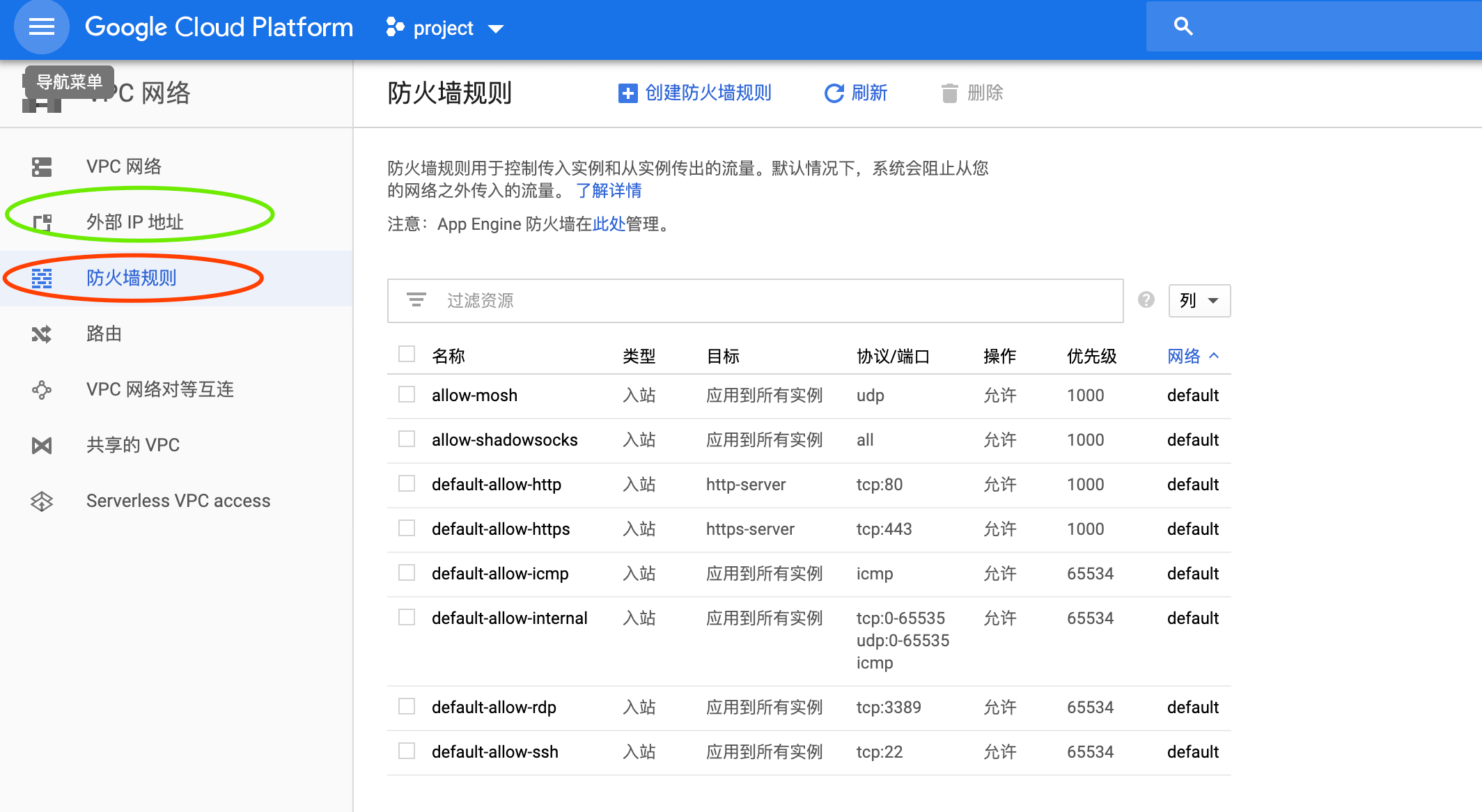Open the default-allow-internal rule

[509, 618]
